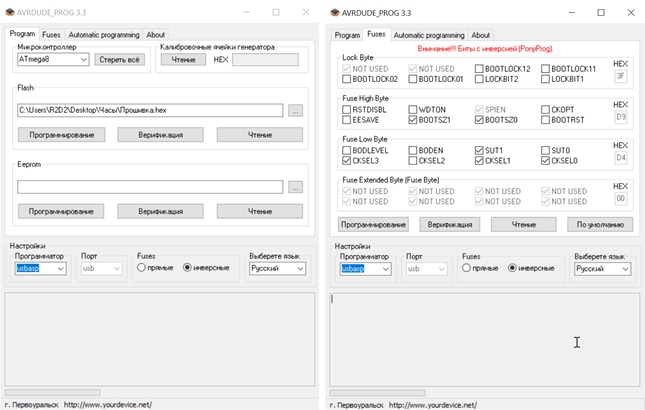Uncheck CKSEL1 fuse checkbox
Viewport: 645px width, 410px height.
(x=479, y=160)
